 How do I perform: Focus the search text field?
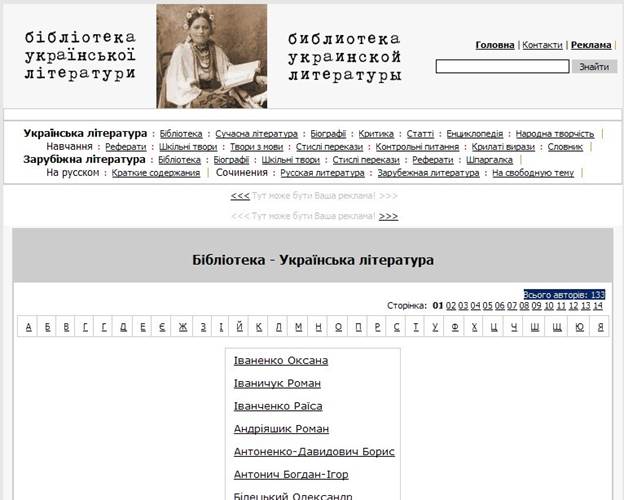(x=502, y=66)
